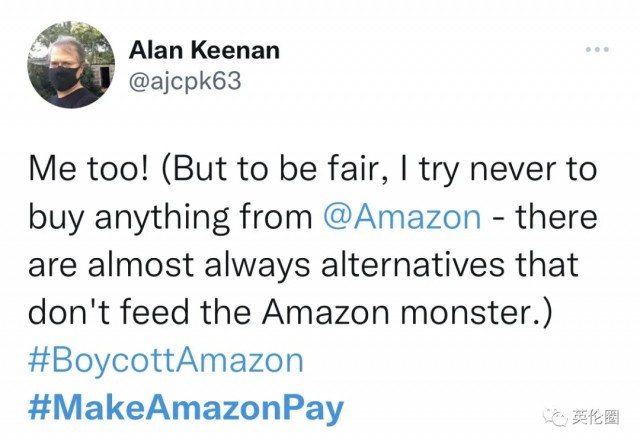The height and width of the screenshot is (445, 640).
Task: Click the phrase "don't feed the"
Action: 140,312
